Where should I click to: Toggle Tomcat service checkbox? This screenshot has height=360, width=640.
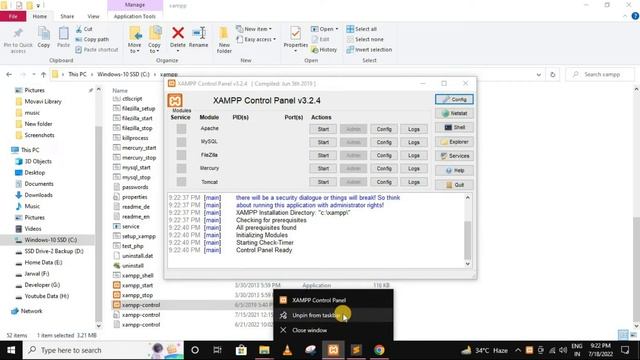tap(181, 182)
